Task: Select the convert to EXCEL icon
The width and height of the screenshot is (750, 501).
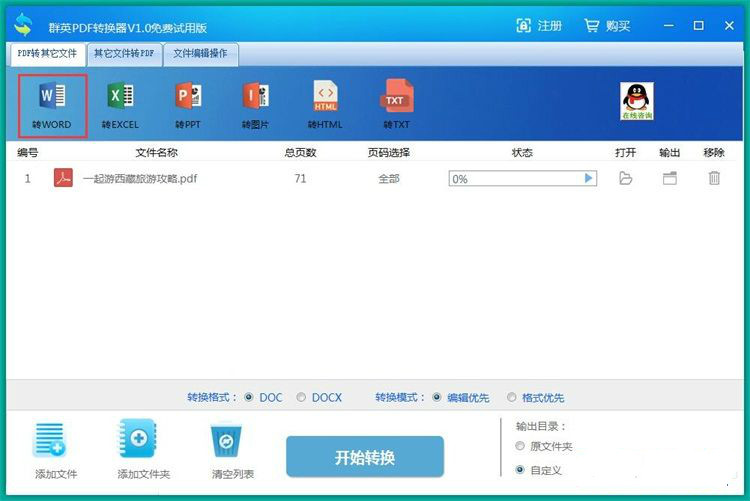Action: point(120,106)
